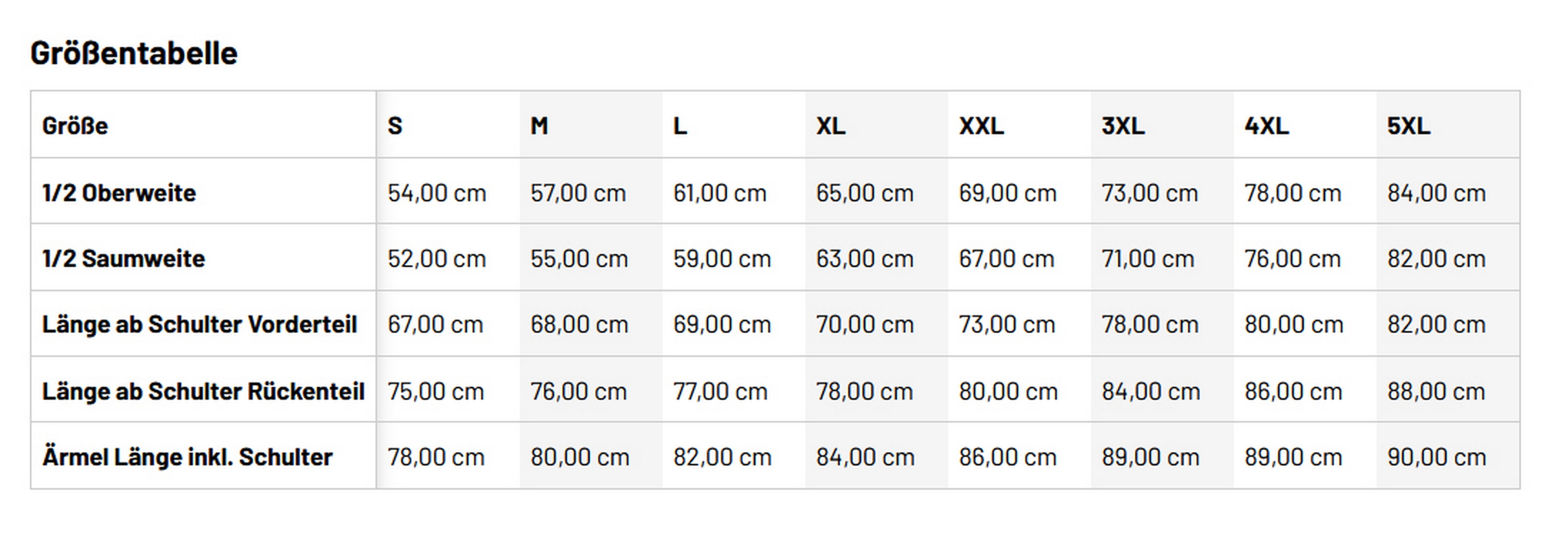Viewport: 1568px width, 551px height.
Task: Select Länge ab Schulter Vorderteil label
Action: (x=199, y=324)
